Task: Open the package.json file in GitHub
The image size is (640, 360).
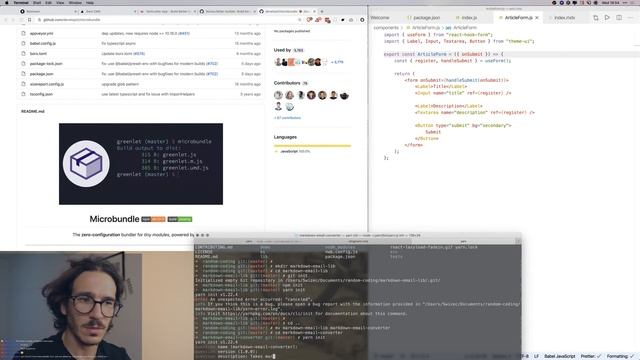Action: point(42,74)
